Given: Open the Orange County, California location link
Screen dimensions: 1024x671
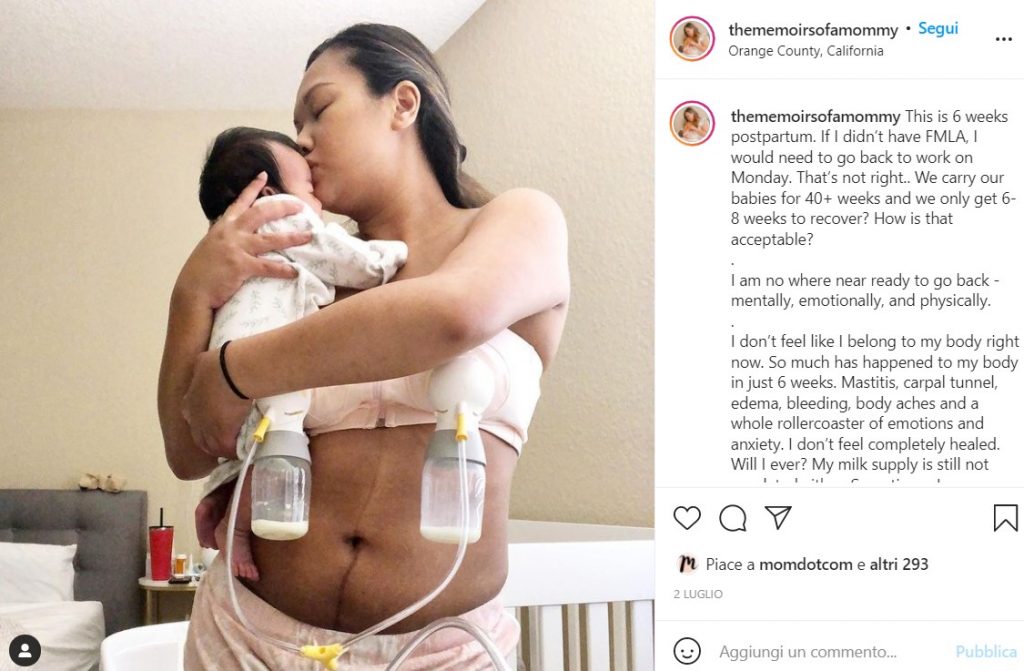Looking at the screenshot, I should point(805,51).
